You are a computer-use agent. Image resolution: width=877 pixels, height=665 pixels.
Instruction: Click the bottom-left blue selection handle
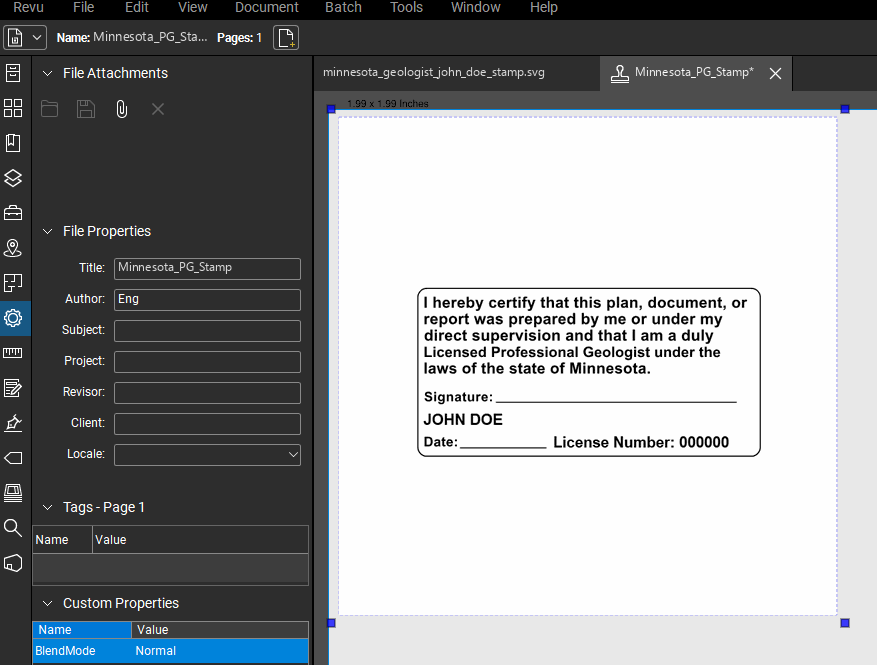[331, 623]
